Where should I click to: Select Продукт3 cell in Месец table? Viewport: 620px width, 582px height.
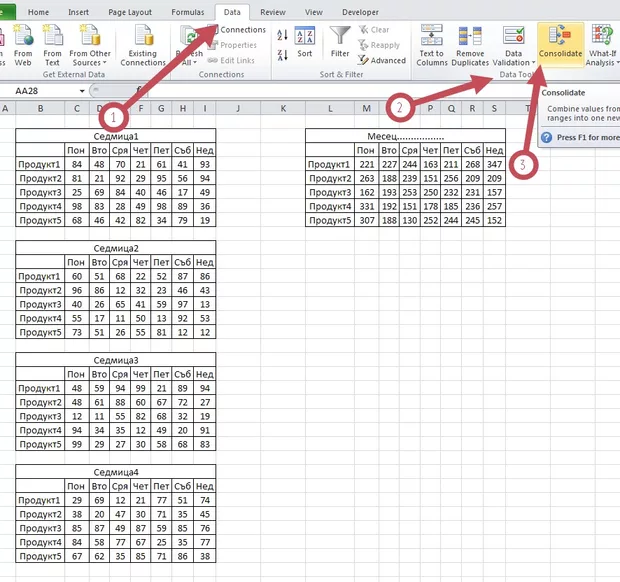(330, 193)
